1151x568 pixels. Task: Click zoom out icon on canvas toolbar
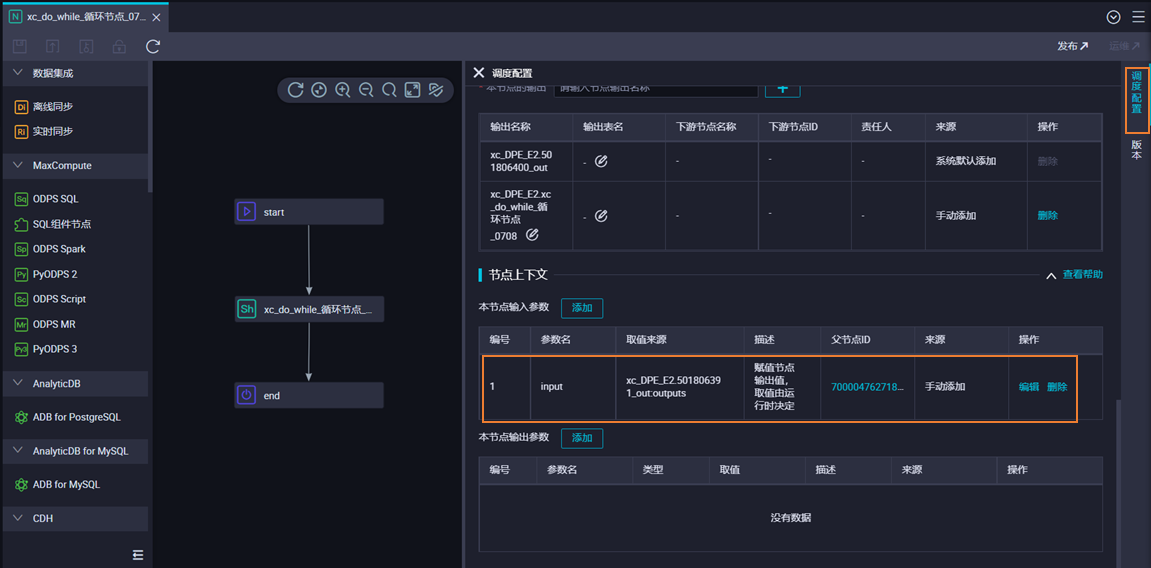tap(366, 90)
